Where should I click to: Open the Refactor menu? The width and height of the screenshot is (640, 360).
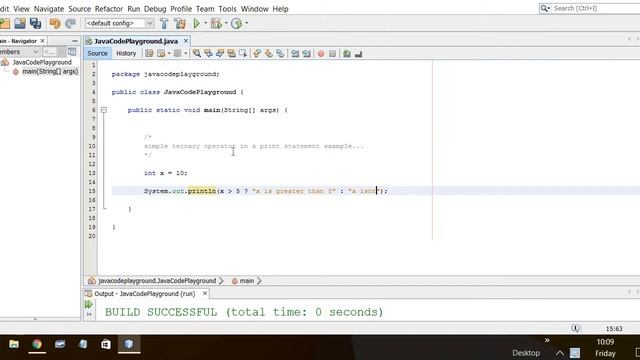point(109,9)
